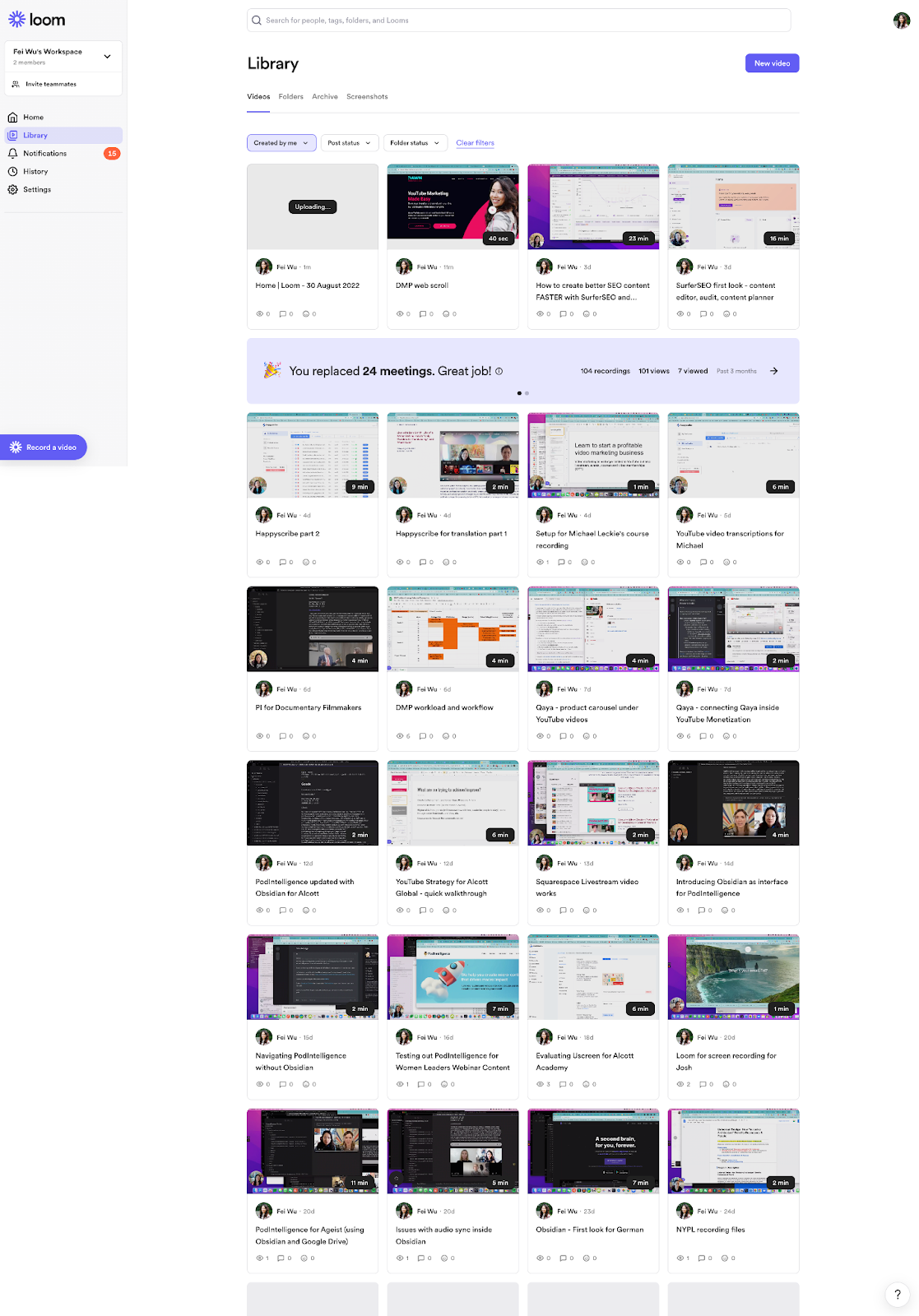Image resolution: width=919 pixels, height=1316 pixels.
Task: Click reactions icon on Loom for screen recording
Action: tap(726, 1084)
